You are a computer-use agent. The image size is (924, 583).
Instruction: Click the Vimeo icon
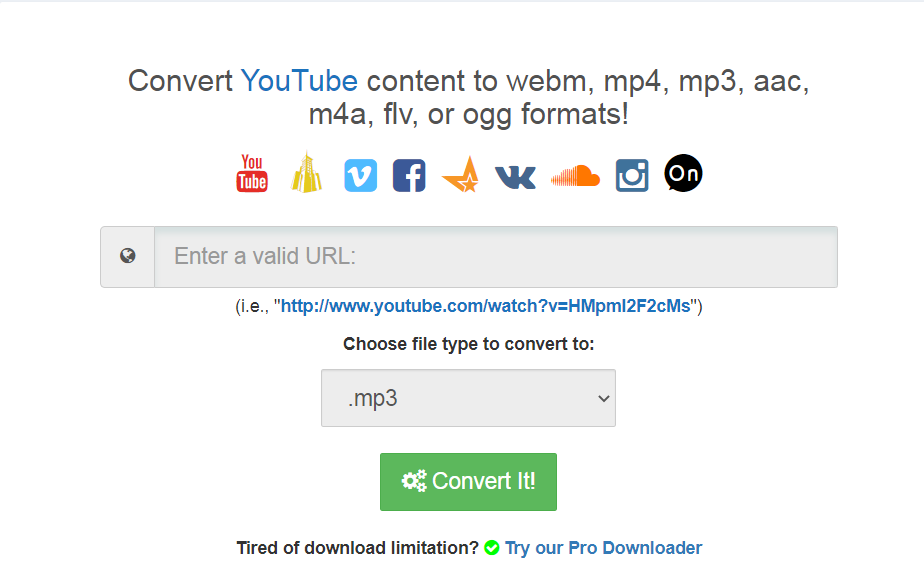[x=361, y=175]
